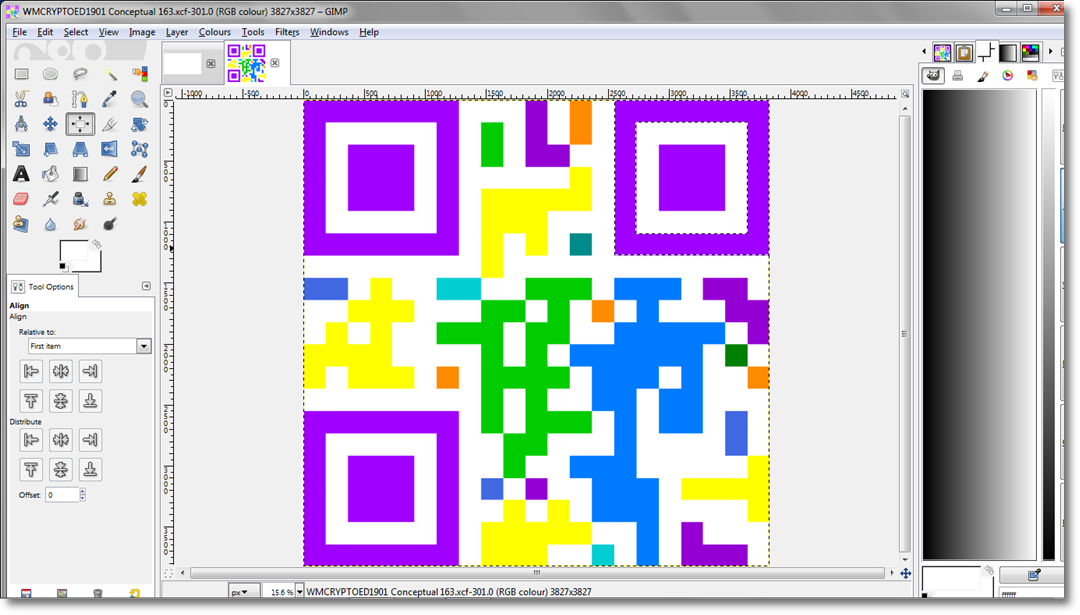Click the active Alignment tool in toolbox
This screenshot has width=1080, height=615.
click(80, 124)
